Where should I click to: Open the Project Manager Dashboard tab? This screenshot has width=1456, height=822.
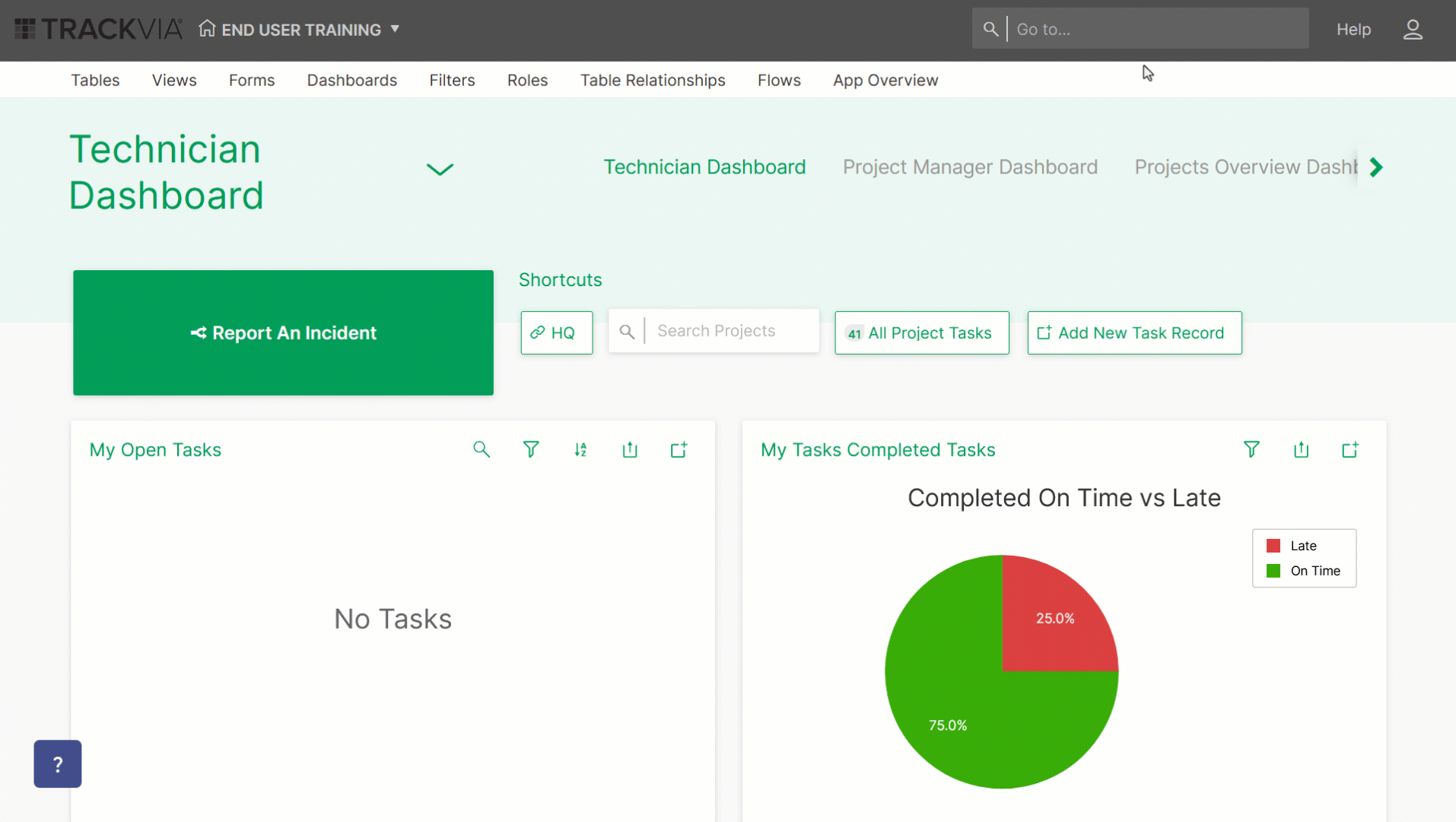click(x=970, y=167)
